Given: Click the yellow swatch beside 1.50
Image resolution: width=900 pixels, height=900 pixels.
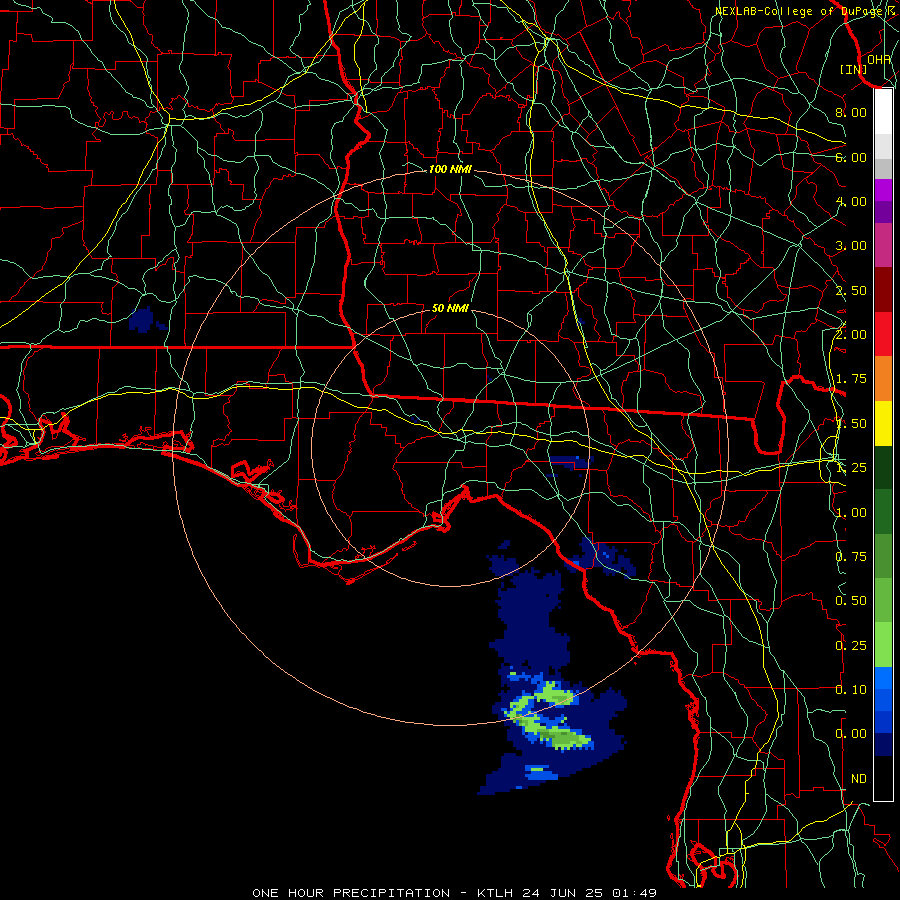Looking at the screenshot, I should 883,424.
